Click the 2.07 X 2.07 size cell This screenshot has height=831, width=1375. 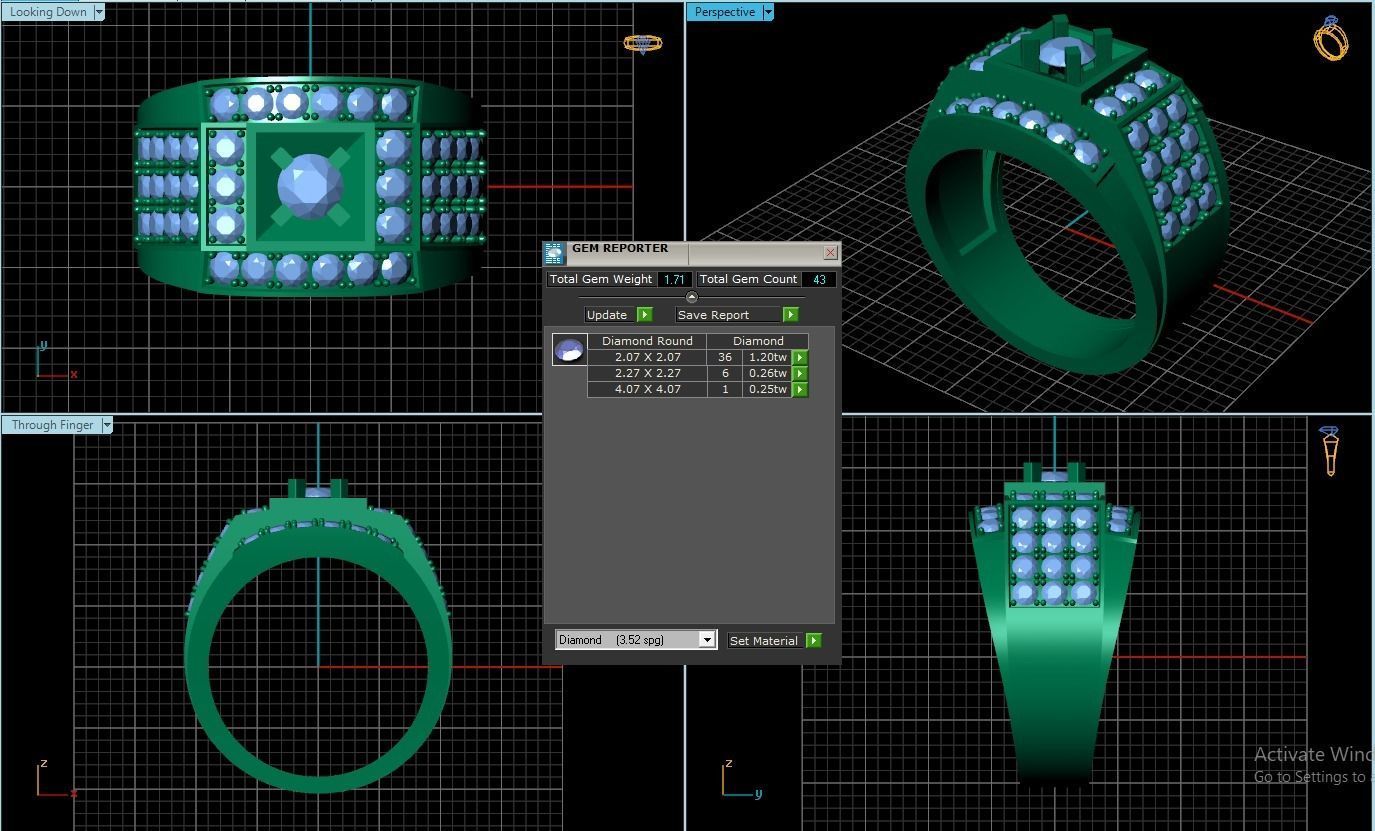(x=647, y=357)
